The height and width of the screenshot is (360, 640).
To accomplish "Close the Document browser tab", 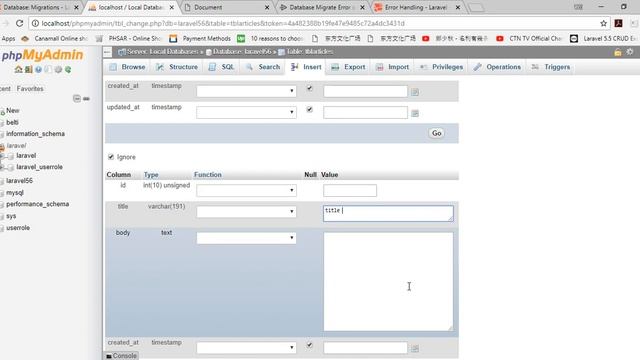I will coord(267,7).
